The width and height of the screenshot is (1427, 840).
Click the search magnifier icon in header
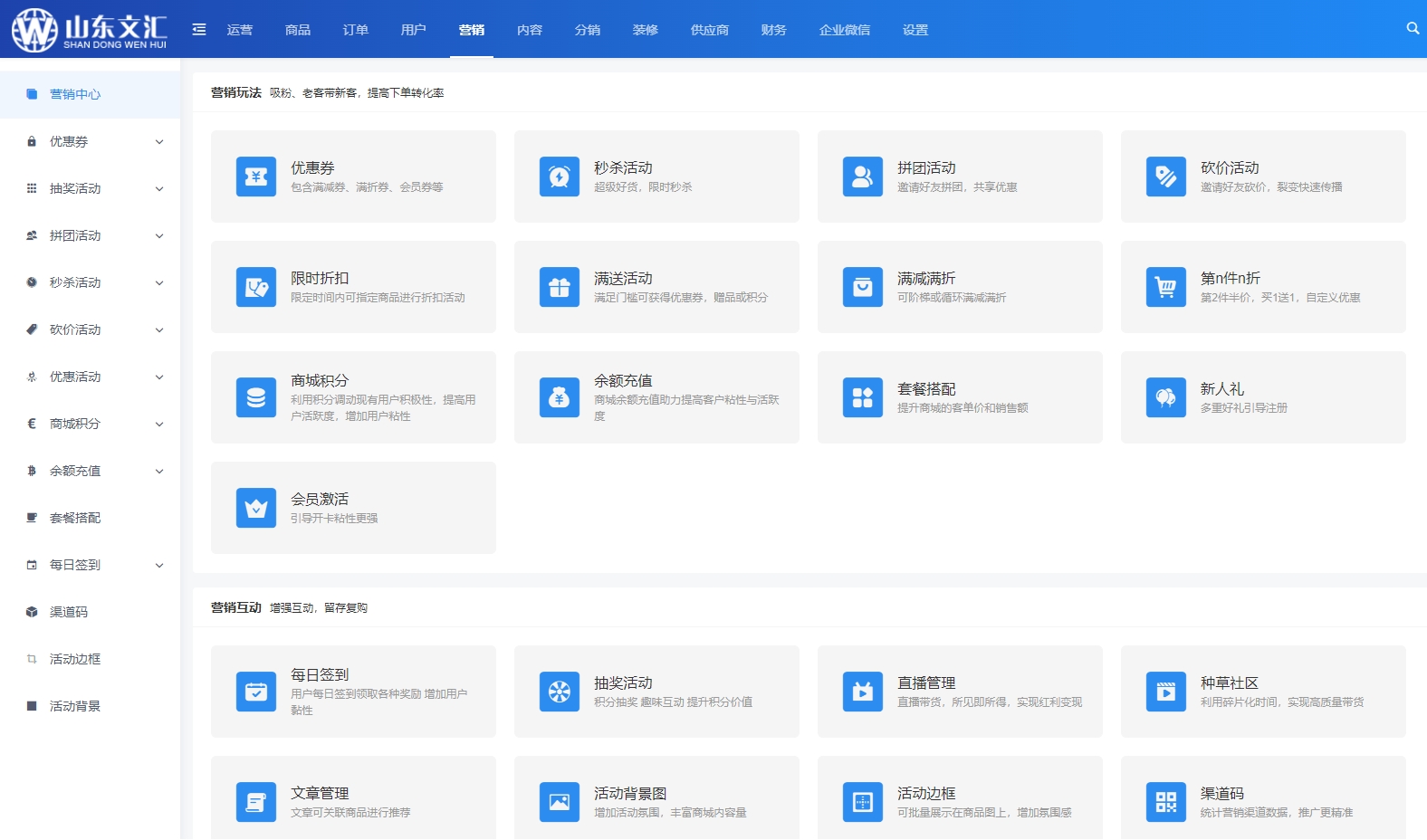1413,29
